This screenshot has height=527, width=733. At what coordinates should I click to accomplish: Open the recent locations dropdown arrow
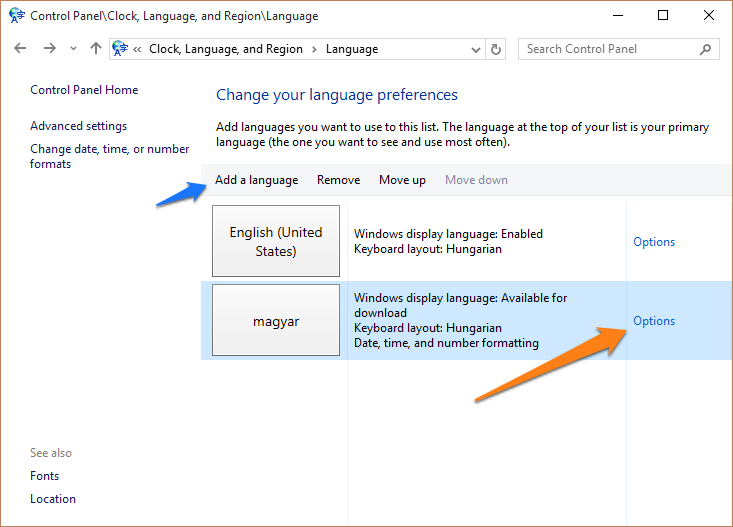73,49
